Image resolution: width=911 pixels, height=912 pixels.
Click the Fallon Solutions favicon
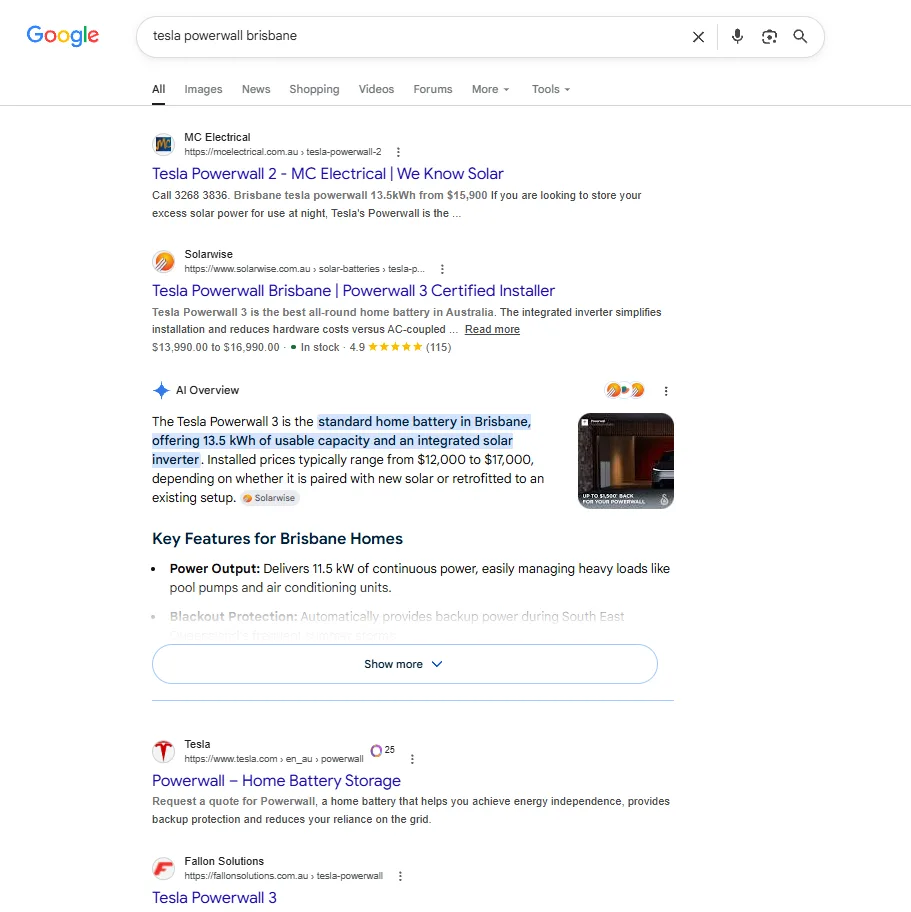[163, 868]
